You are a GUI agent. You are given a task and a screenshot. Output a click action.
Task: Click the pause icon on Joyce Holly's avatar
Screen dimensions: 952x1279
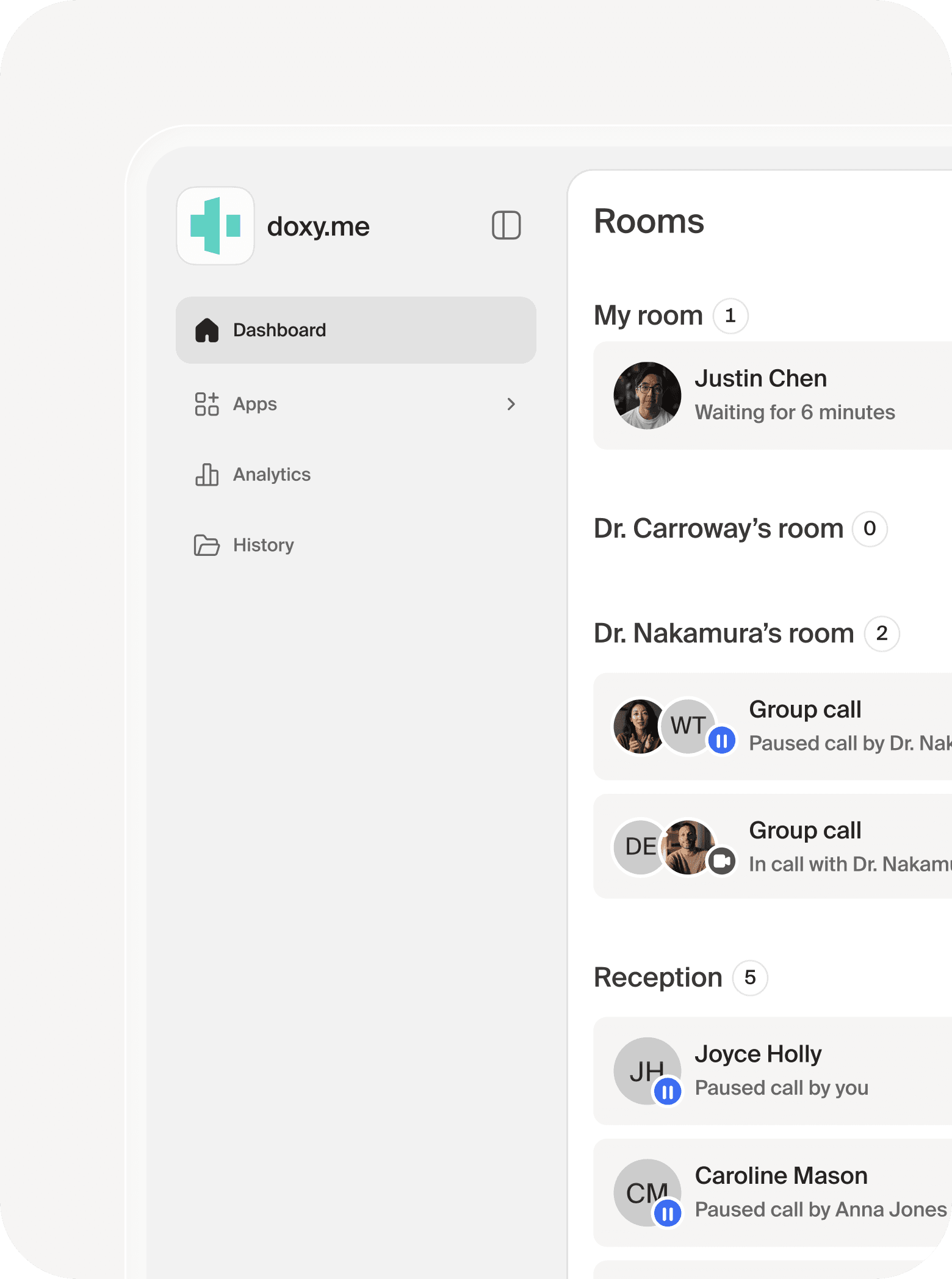pos(668,1092)
